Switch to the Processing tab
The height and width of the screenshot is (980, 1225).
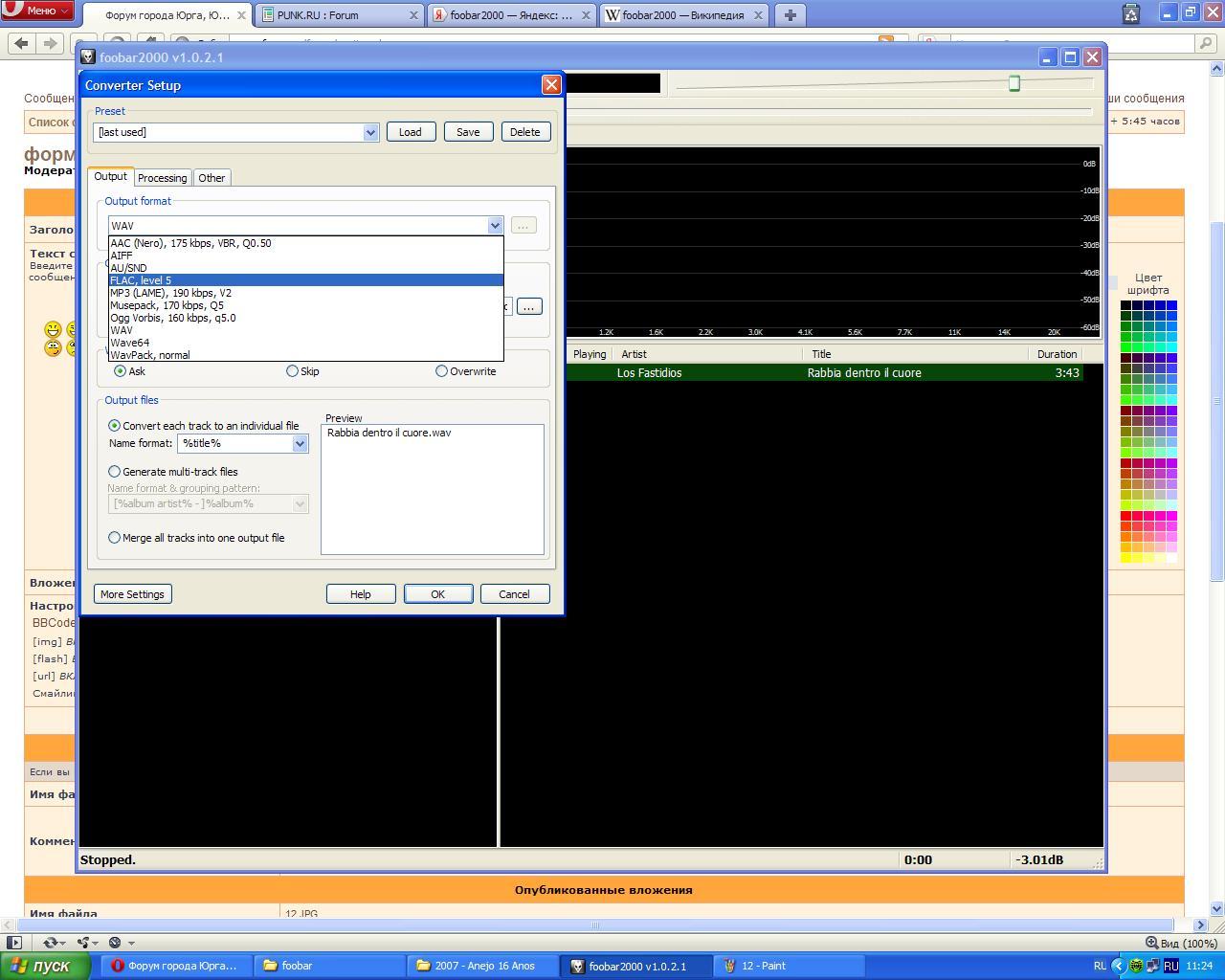pyautogui.click(x=162, y=178)
